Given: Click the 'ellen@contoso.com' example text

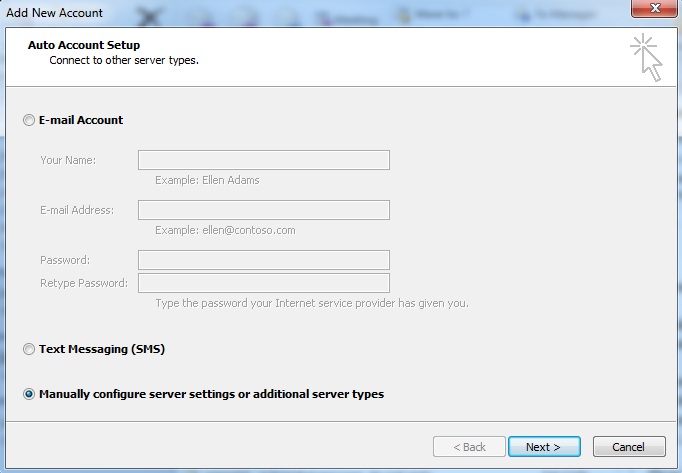Looking at the screenshot, I should [x=225, y=230].
